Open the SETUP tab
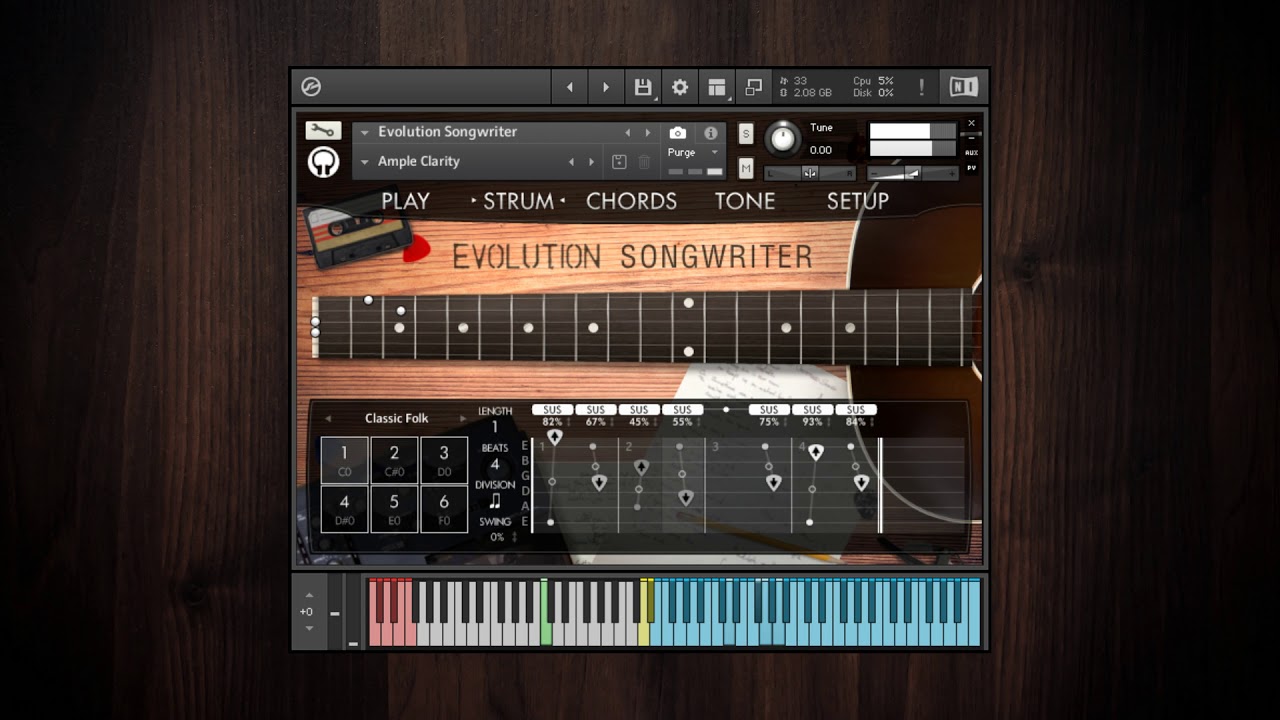 tap(857, 201)
